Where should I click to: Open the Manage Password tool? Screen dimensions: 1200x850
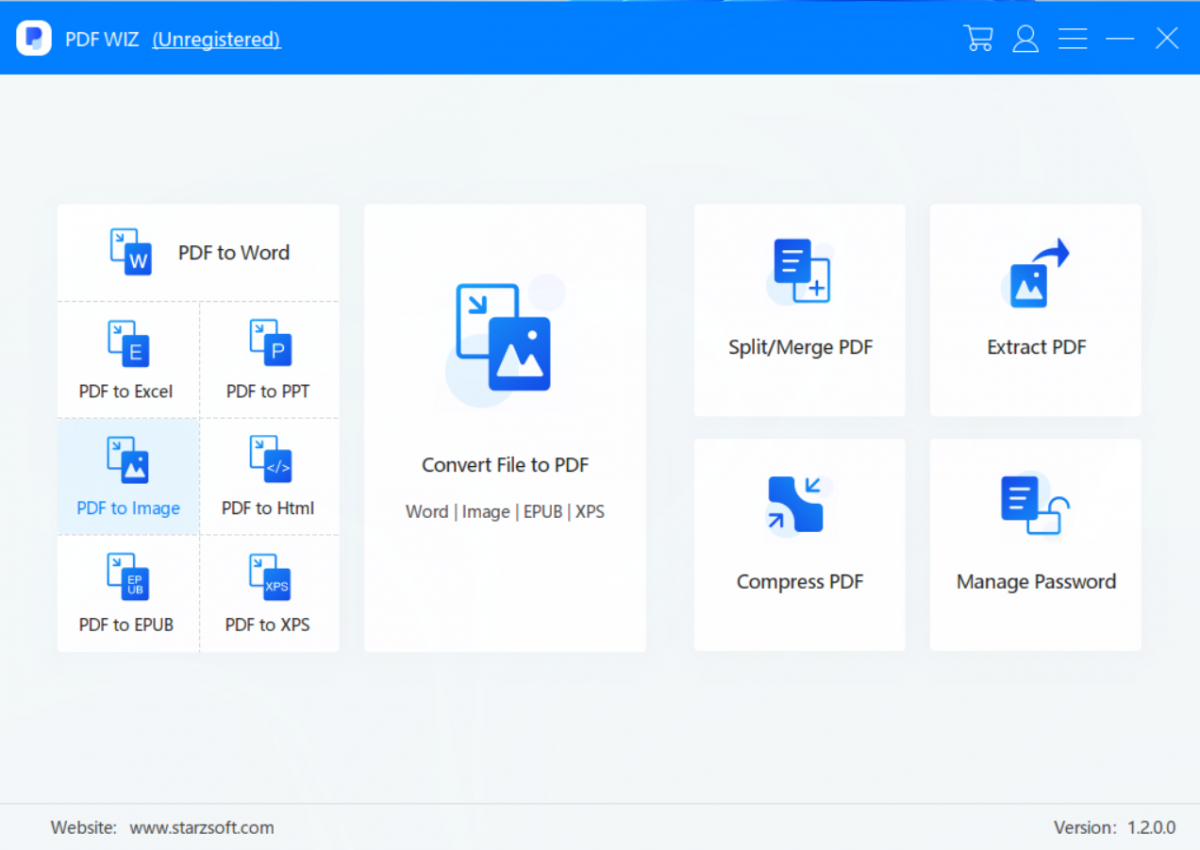coord(1035,544)
